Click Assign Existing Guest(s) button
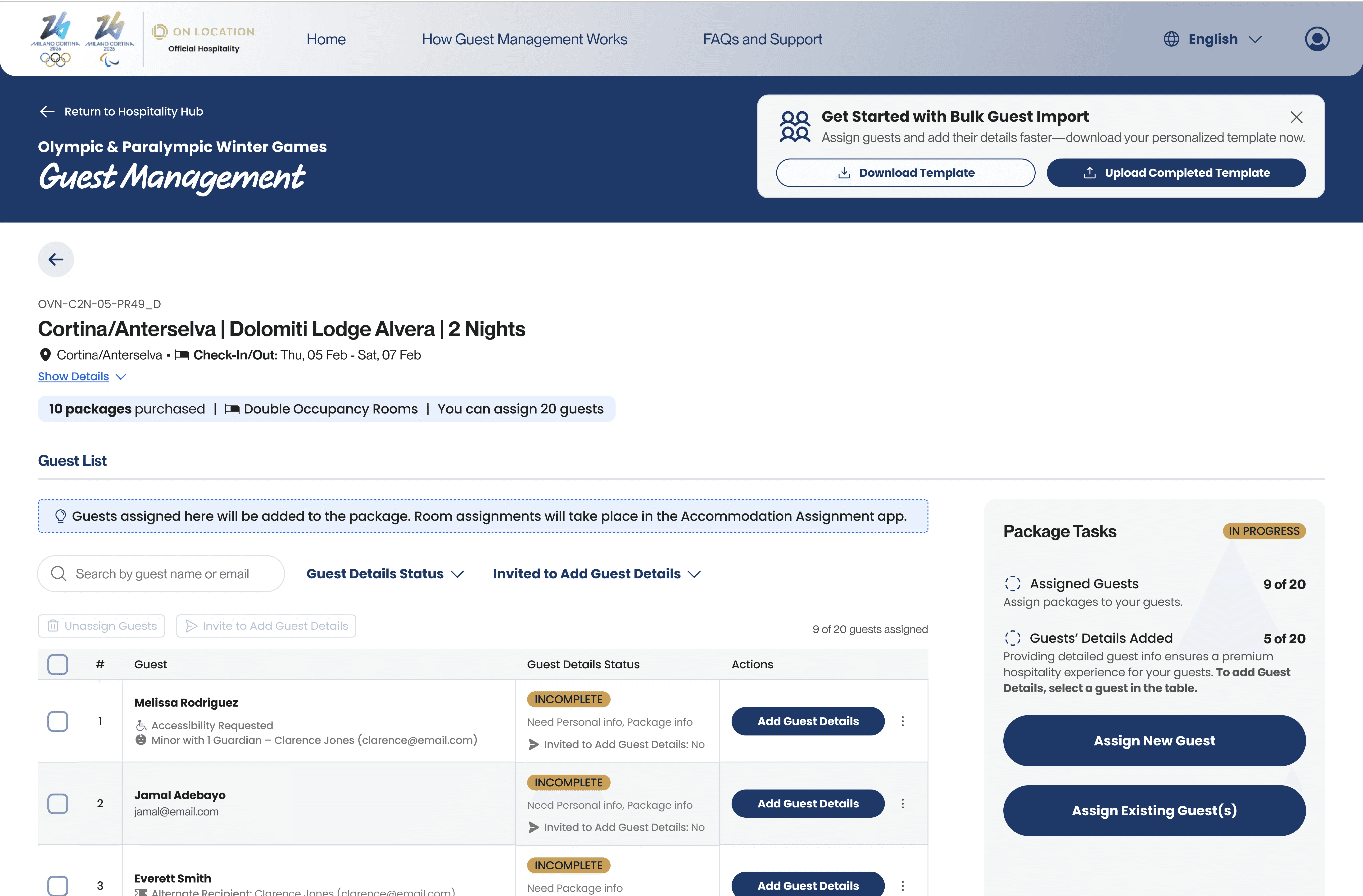 coord(1154,810)
